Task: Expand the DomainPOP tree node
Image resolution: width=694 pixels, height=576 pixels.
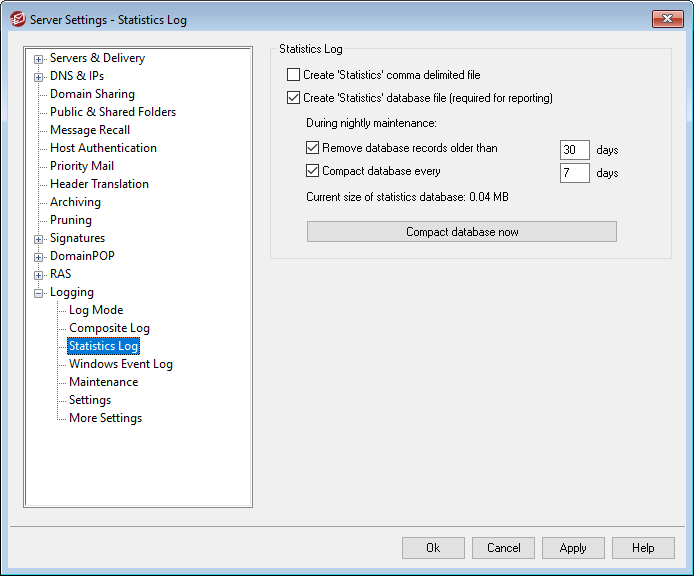Action: point(39,257)
